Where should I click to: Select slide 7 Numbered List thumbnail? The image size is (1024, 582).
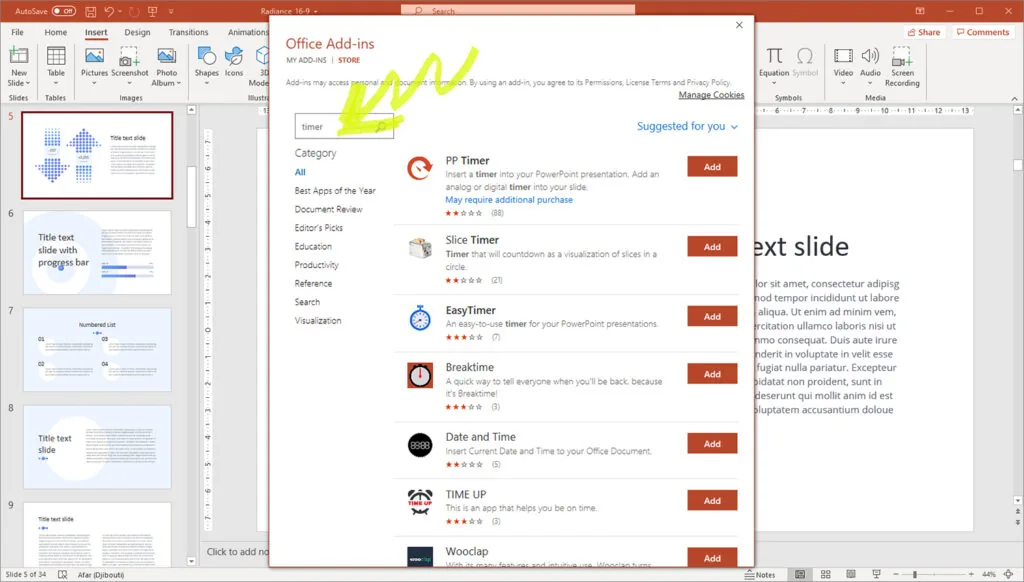coord(97,349)
